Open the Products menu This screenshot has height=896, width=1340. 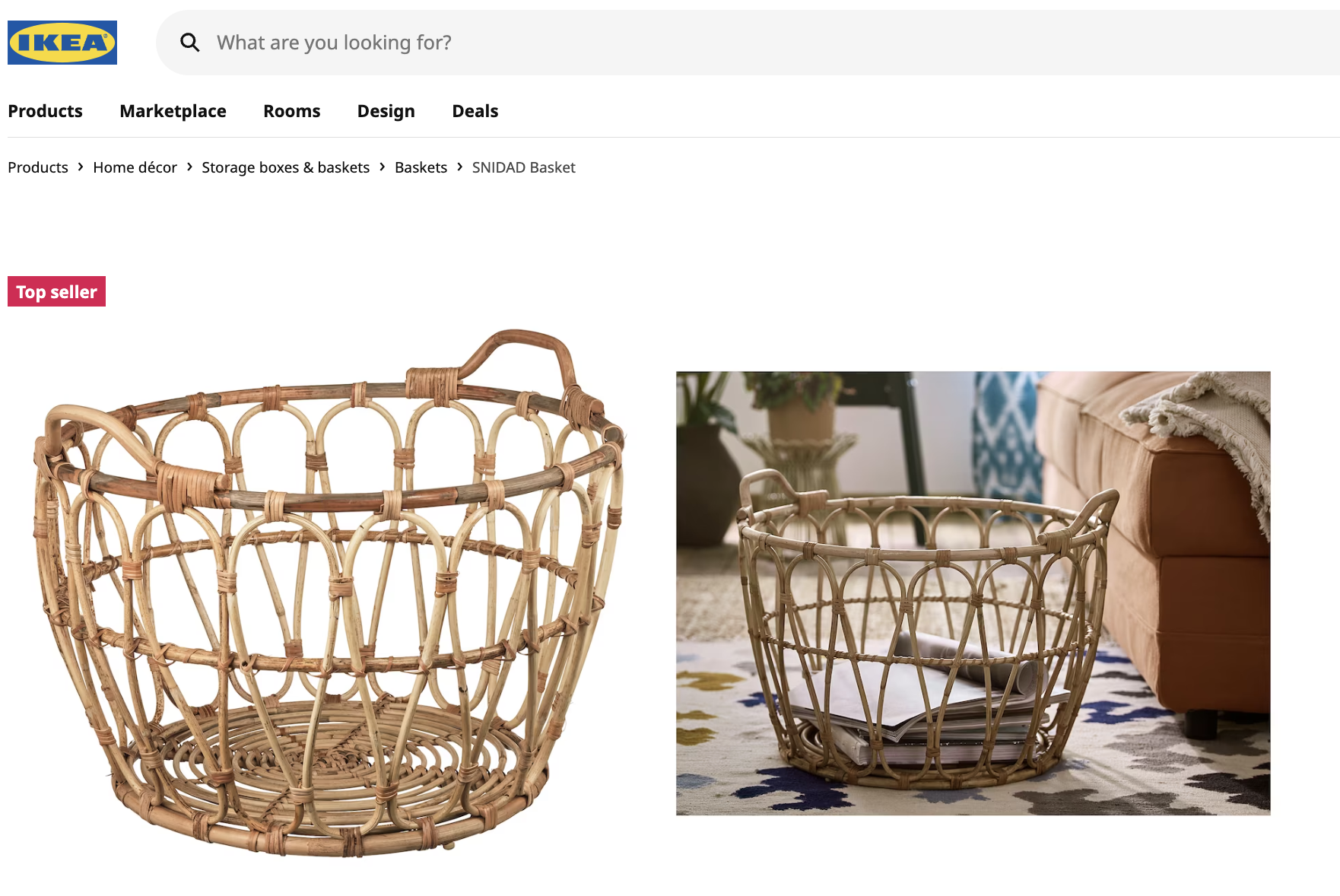coord(45,111)
